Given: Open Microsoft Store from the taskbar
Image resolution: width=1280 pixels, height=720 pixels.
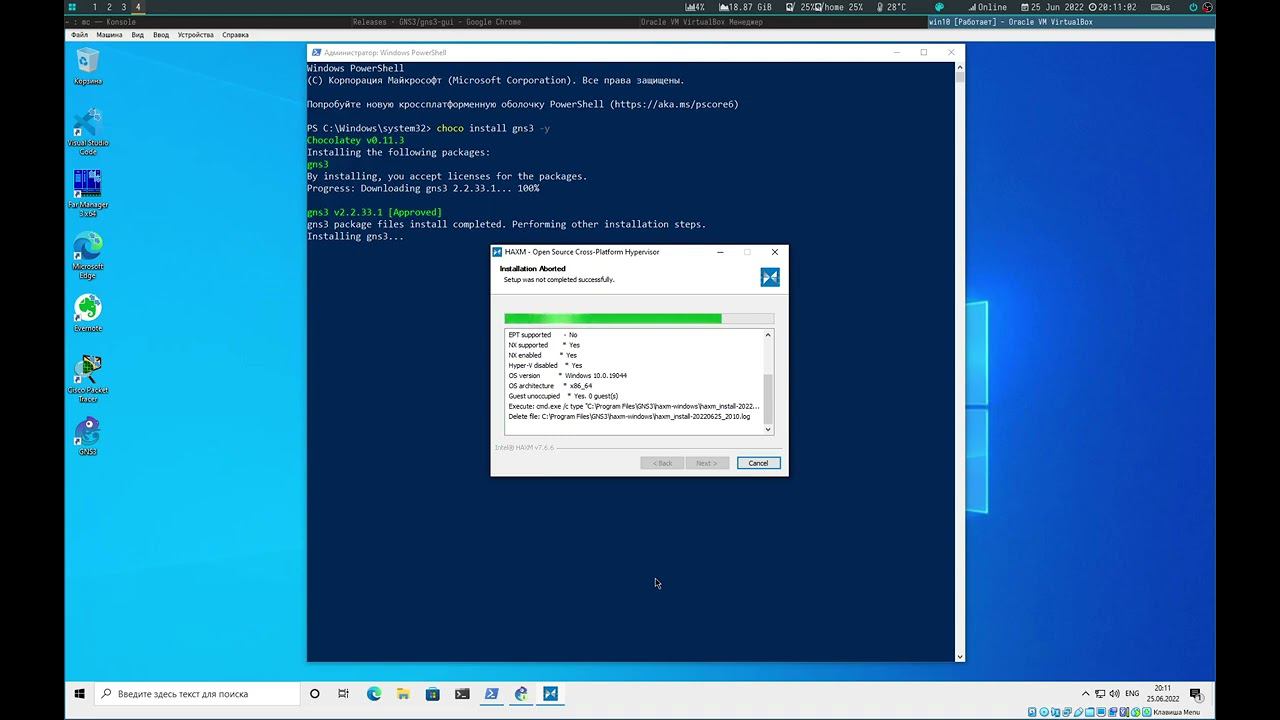Looking at the screenshot, I should point(432,694).
